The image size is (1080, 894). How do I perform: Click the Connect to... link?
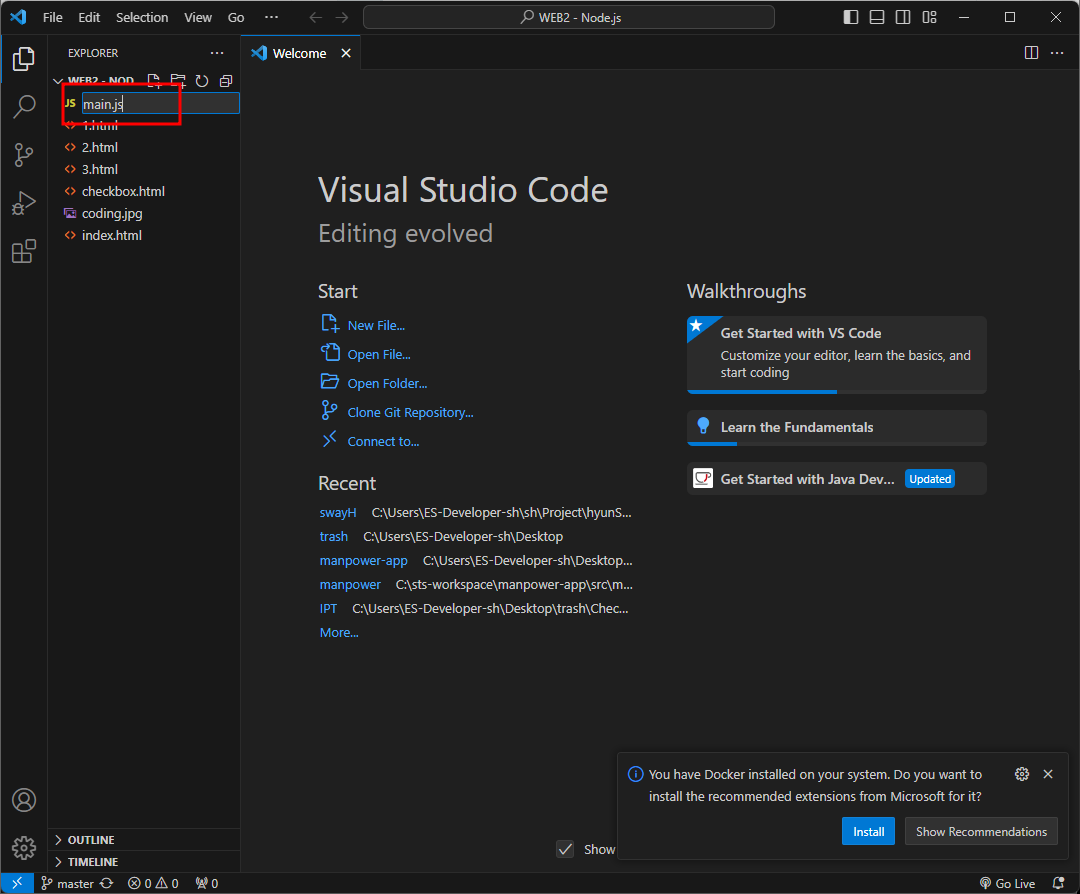383,441
